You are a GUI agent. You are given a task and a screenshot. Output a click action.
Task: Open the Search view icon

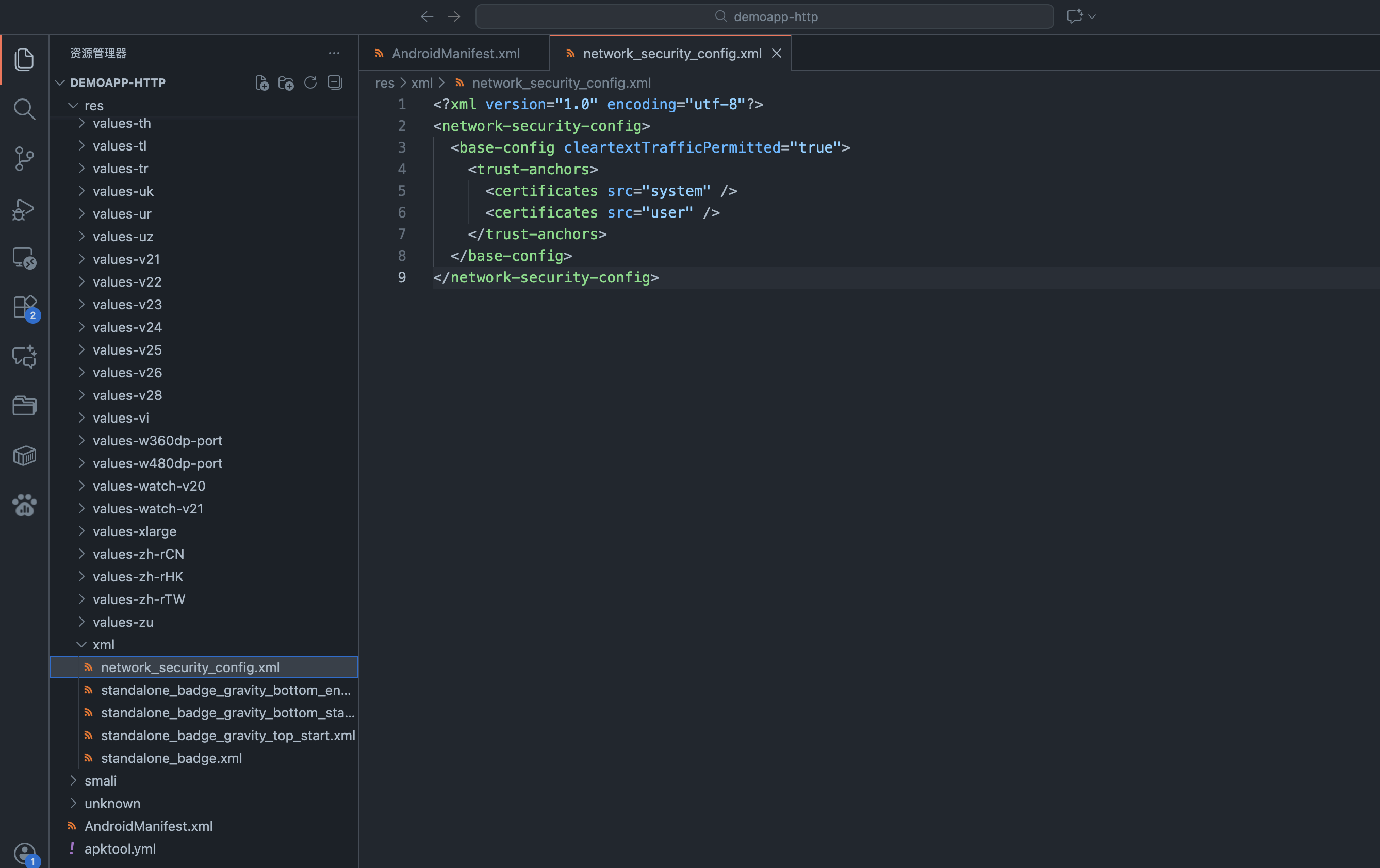tap(24, 109)
